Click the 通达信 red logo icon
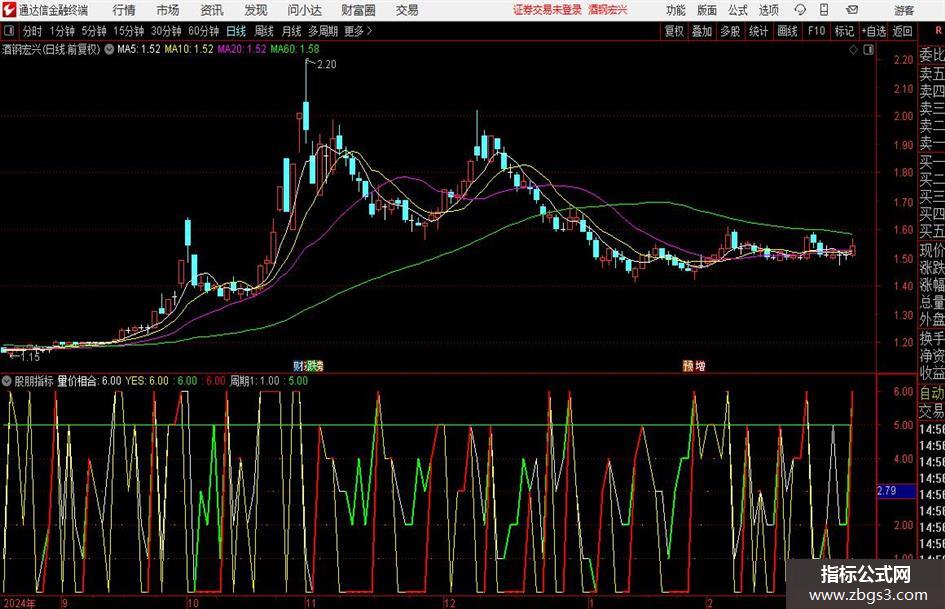The width and height of the screenshot is (945, 609). tap(9, 10)
